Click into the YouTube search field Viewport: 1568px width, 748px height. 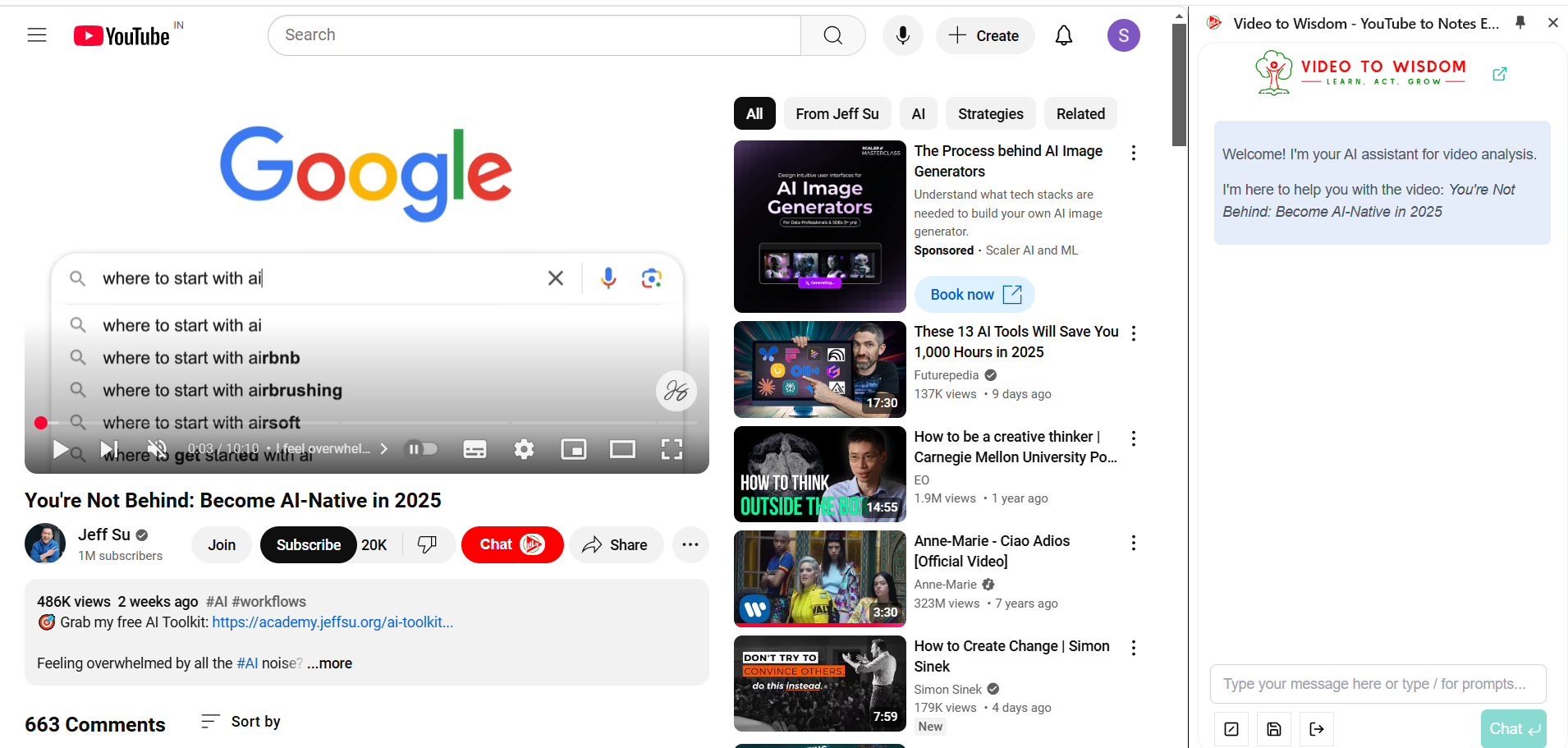(534, 35)
